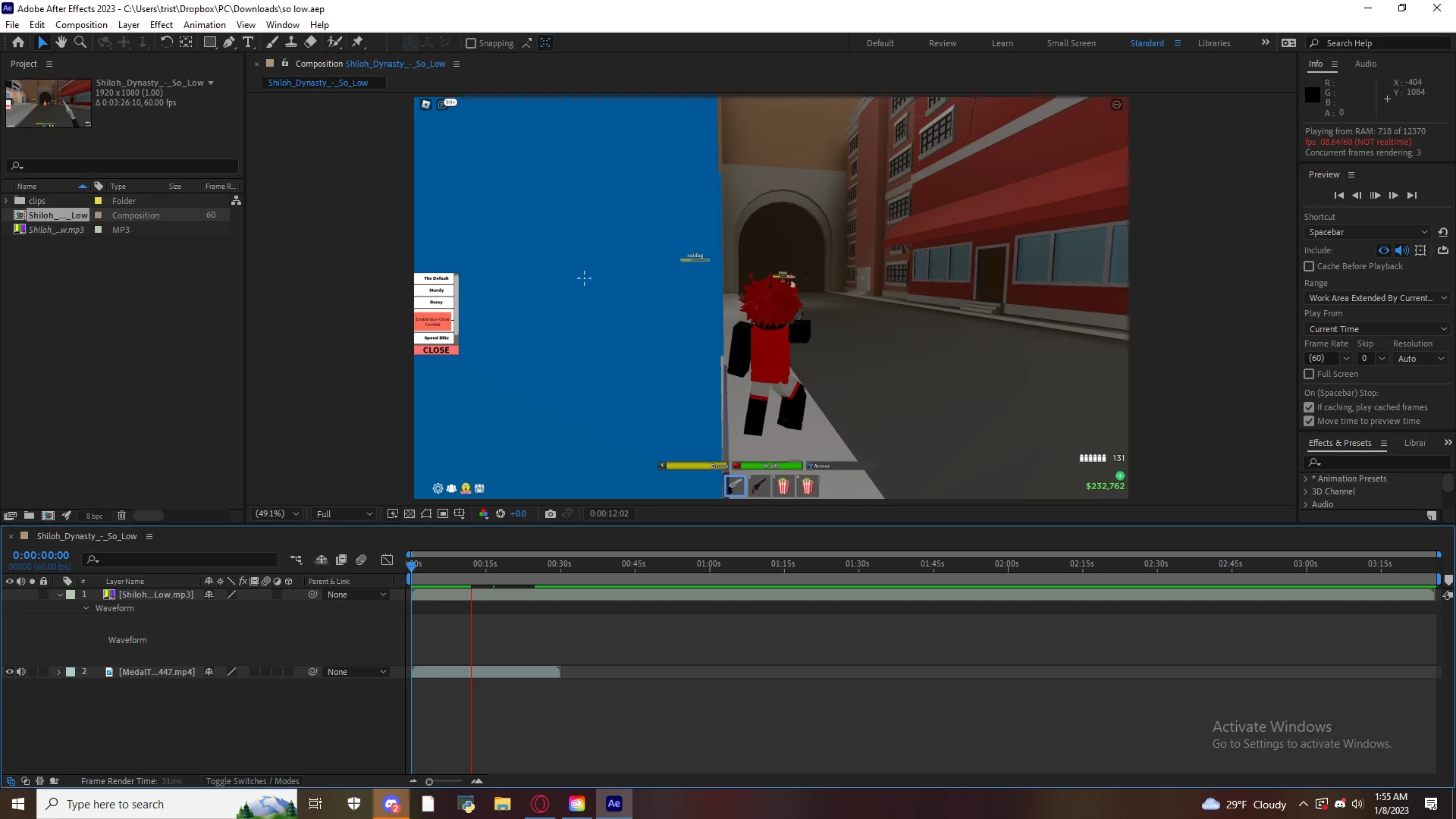This screenshot has height=819, width=1456.
Task: Enable the Full Screen checkbox
Action: (1309, 374)
